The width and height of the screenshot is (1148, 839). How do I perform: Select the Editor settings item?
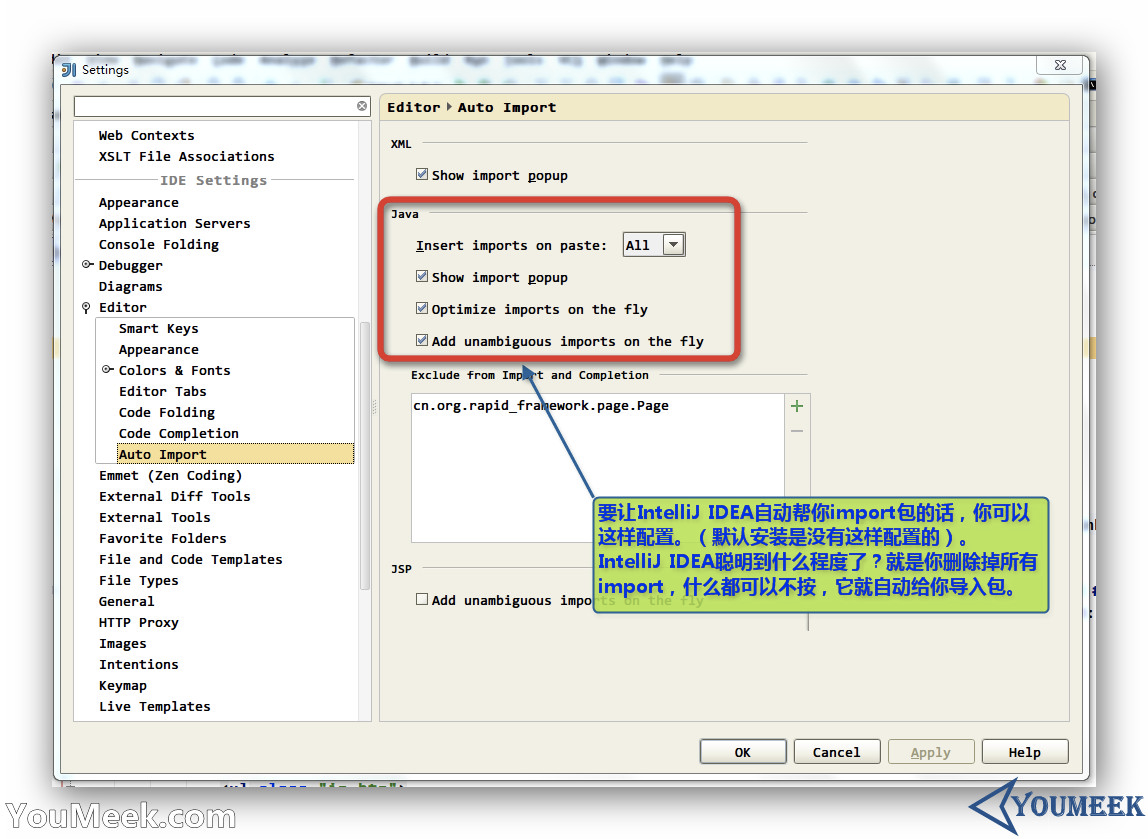[x=122, y=307]
